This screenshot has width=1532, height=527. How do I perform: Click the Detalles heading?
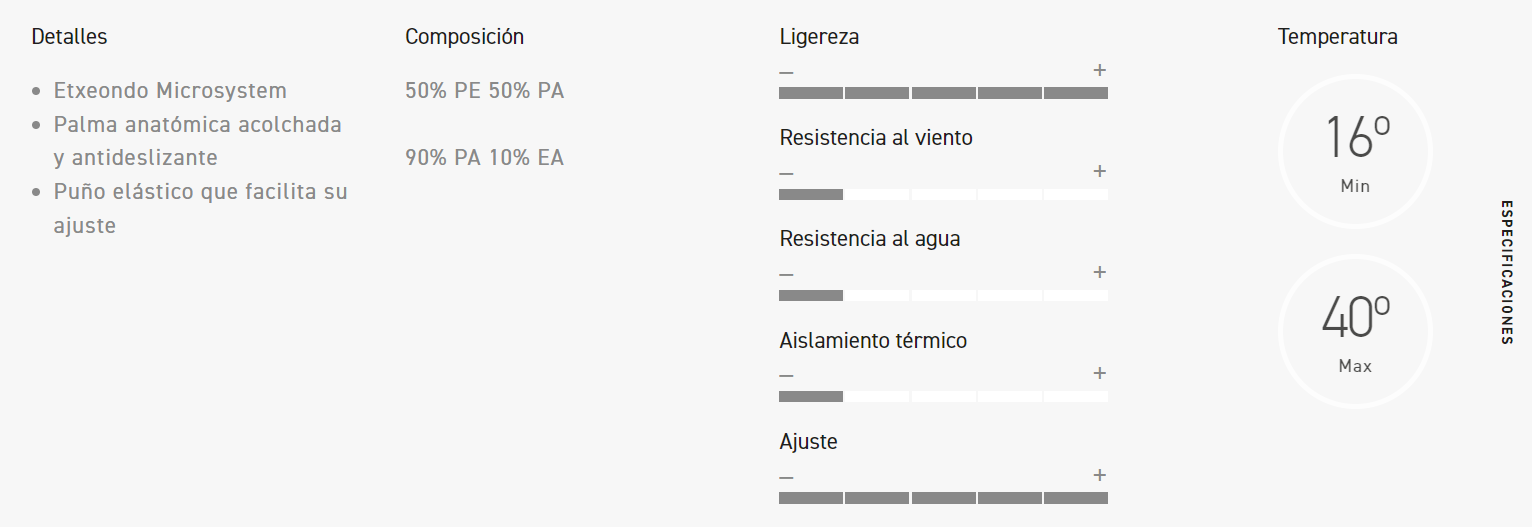pos(69,37)
